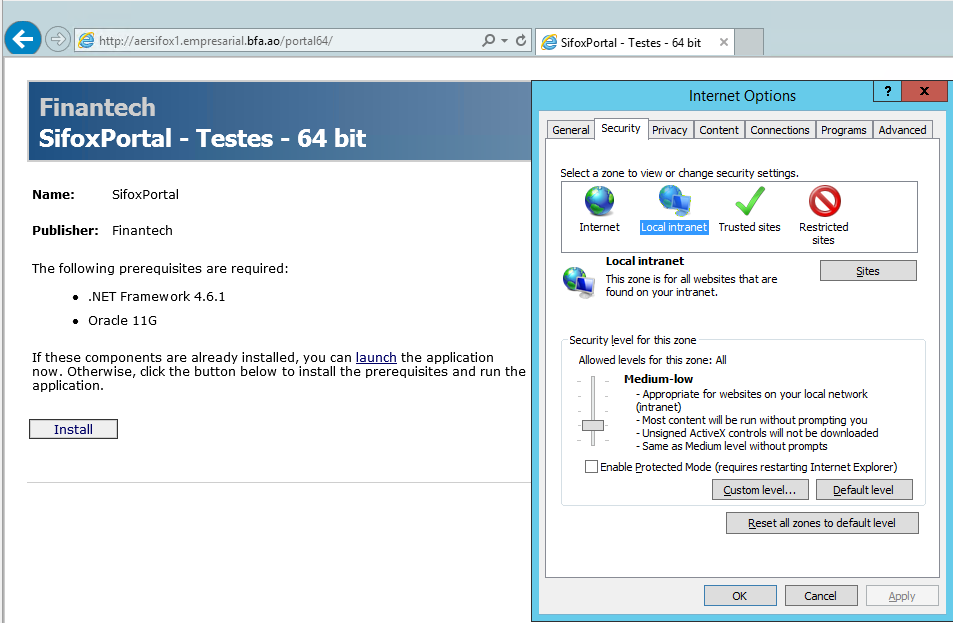Click '.NET Framework 4.6.1' prerequisite text
The height and width of the screenshot is (623, 953).
pyautogui.click(x=156, y=297)
